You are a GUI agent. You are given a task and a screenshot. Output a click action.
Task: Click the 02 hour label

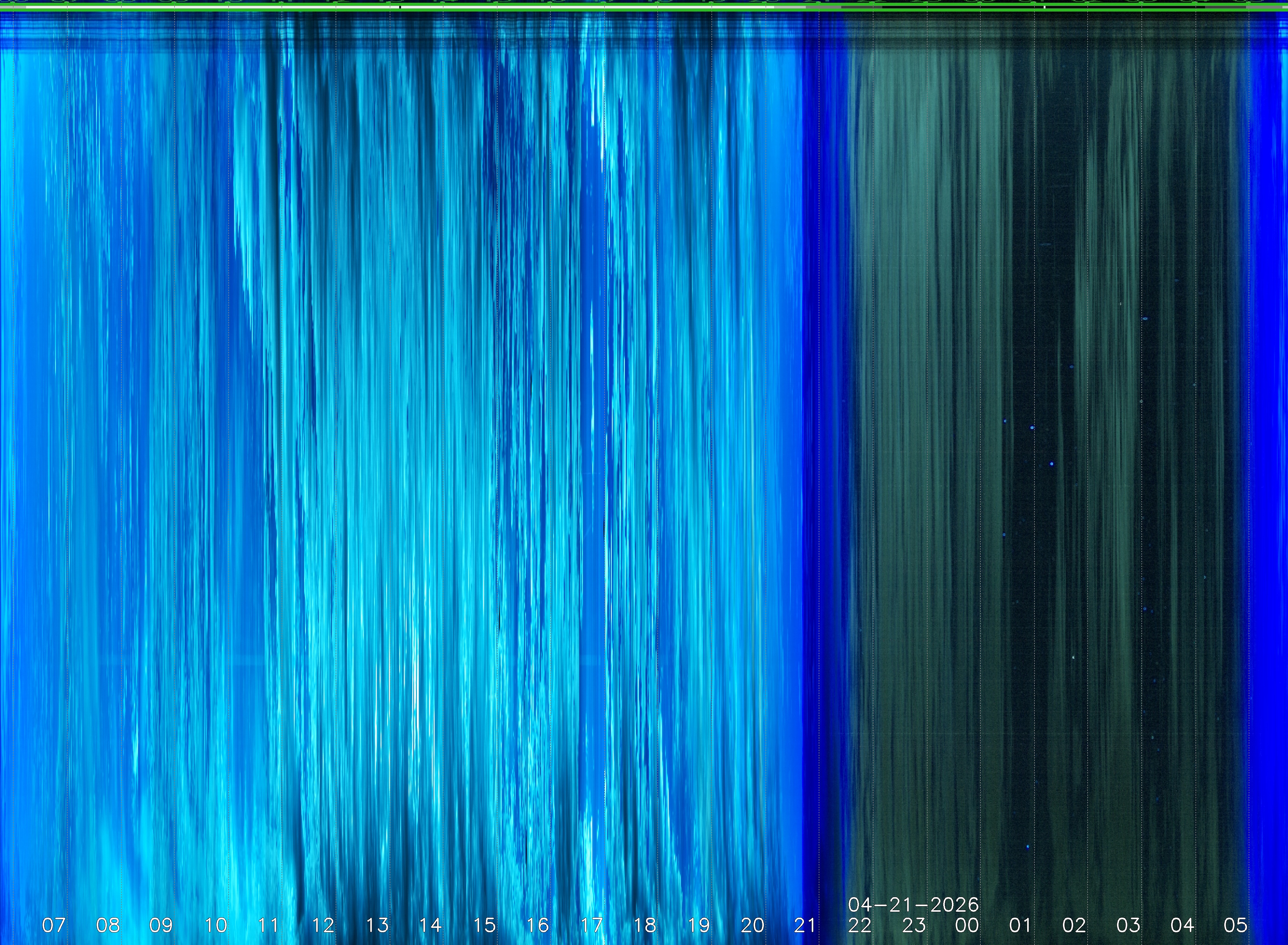click(x=1074, y=925)
